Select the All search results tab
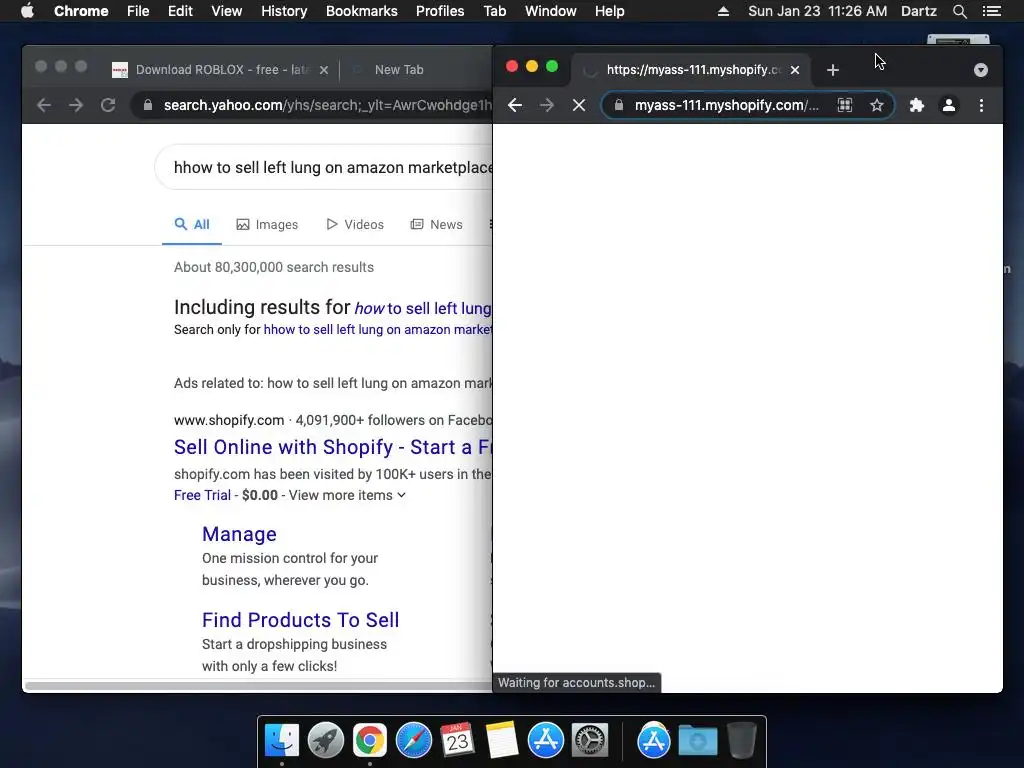 192,224
